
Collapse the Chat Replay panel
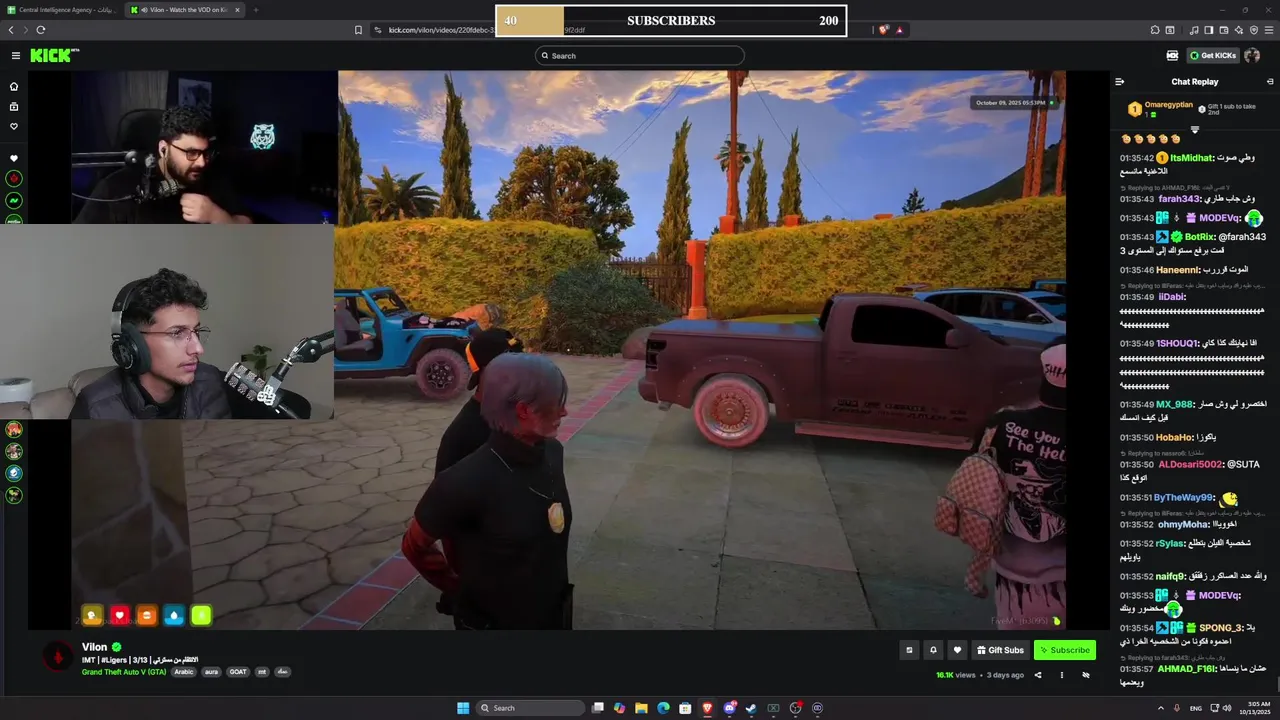tap(1120, 82)
